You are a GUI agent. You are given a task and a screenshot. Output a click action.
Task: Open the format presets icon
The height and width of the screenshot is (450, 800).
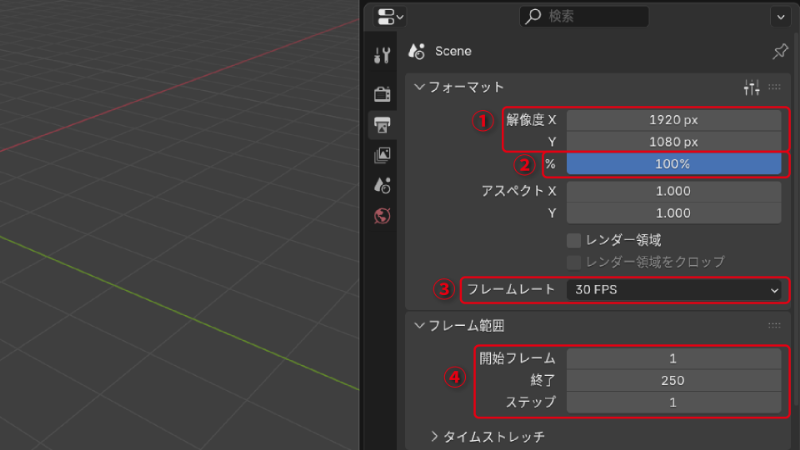tap(752, 87)
